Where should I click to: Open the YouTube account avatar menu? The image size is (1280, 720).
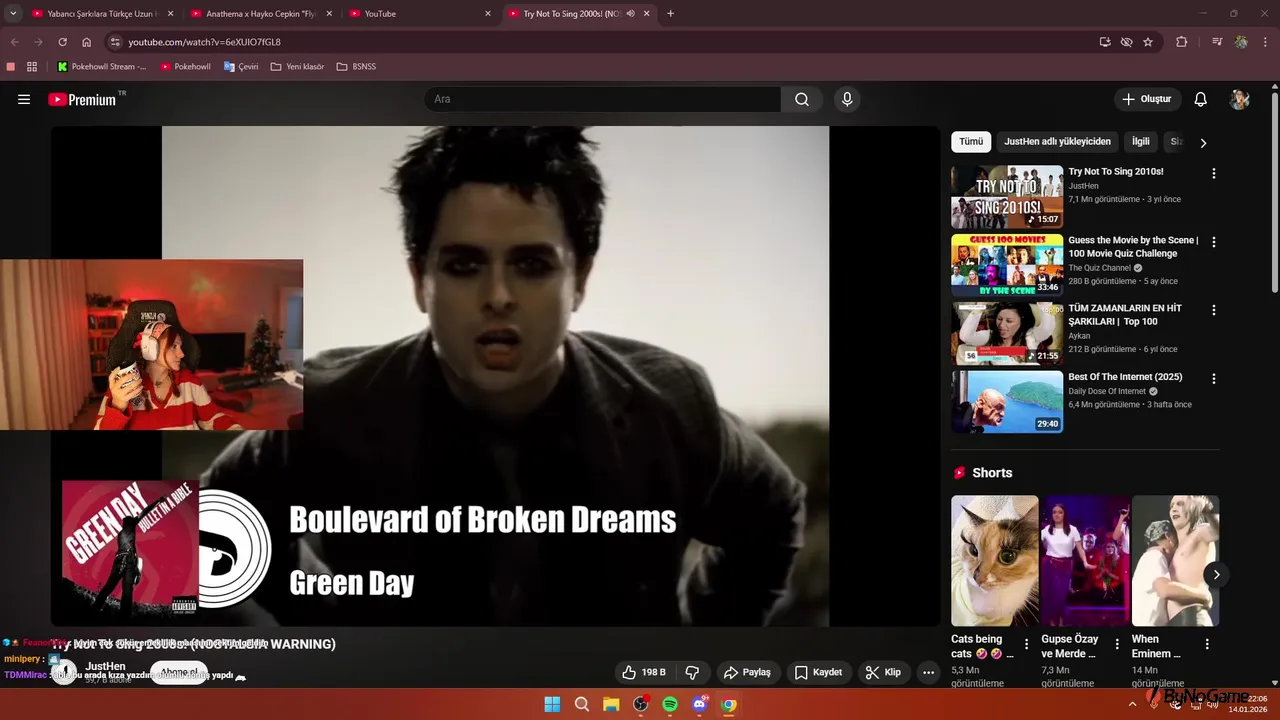[1240, 99]
